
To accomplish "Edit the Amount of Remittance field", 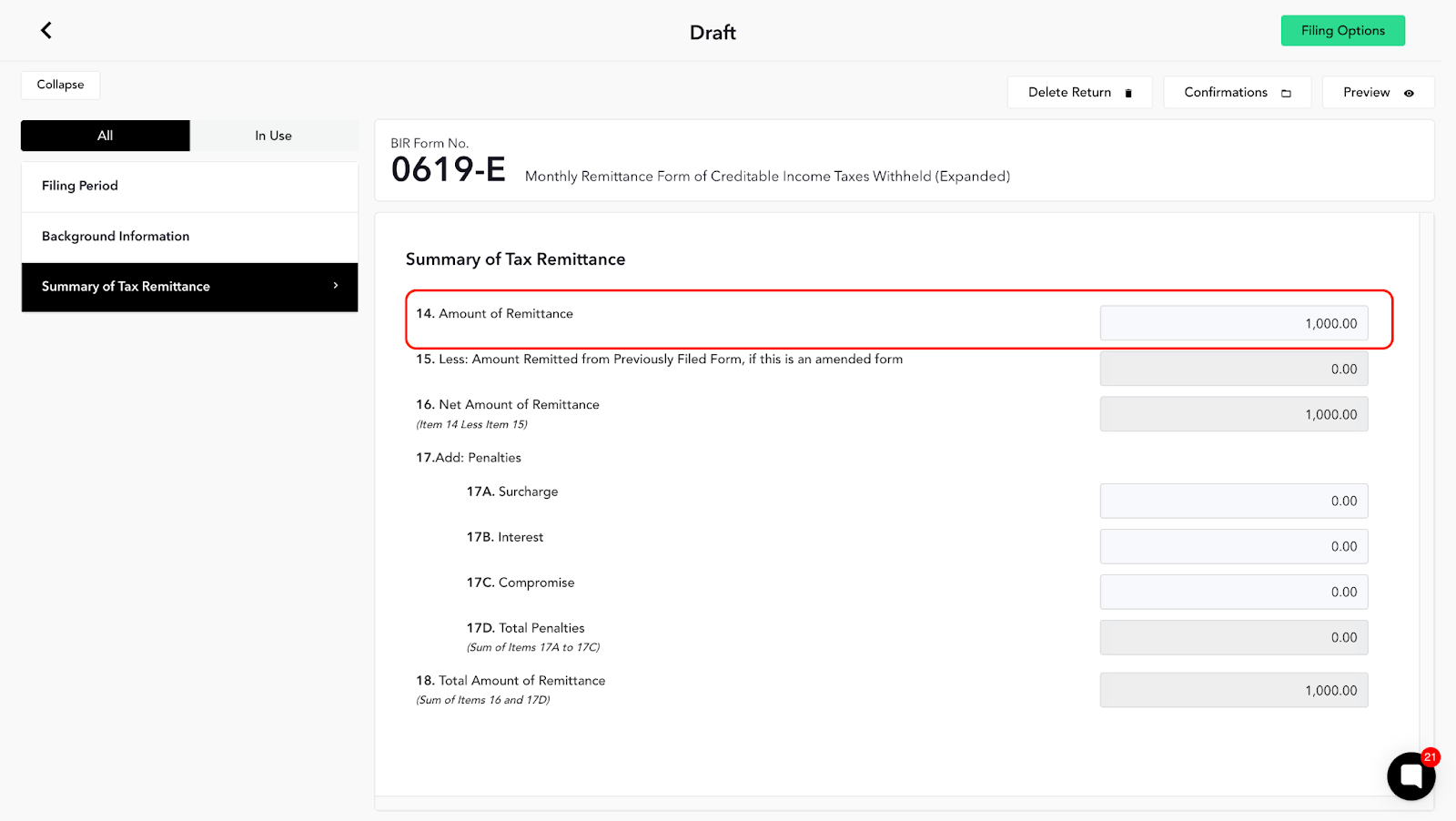I will click(1233, 323).
